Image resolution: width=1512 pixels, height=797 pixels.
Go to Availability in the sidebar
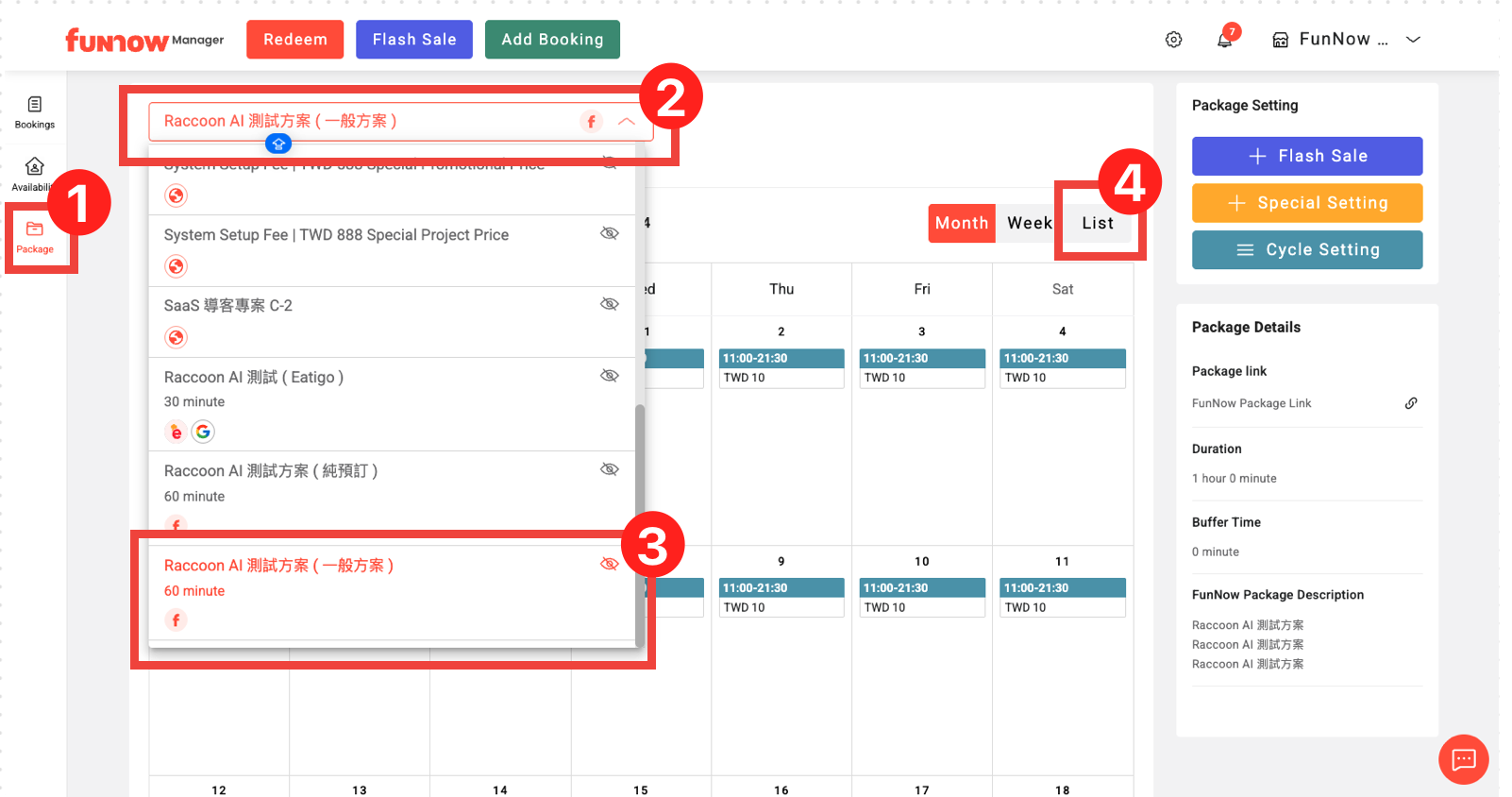point(35,174)
